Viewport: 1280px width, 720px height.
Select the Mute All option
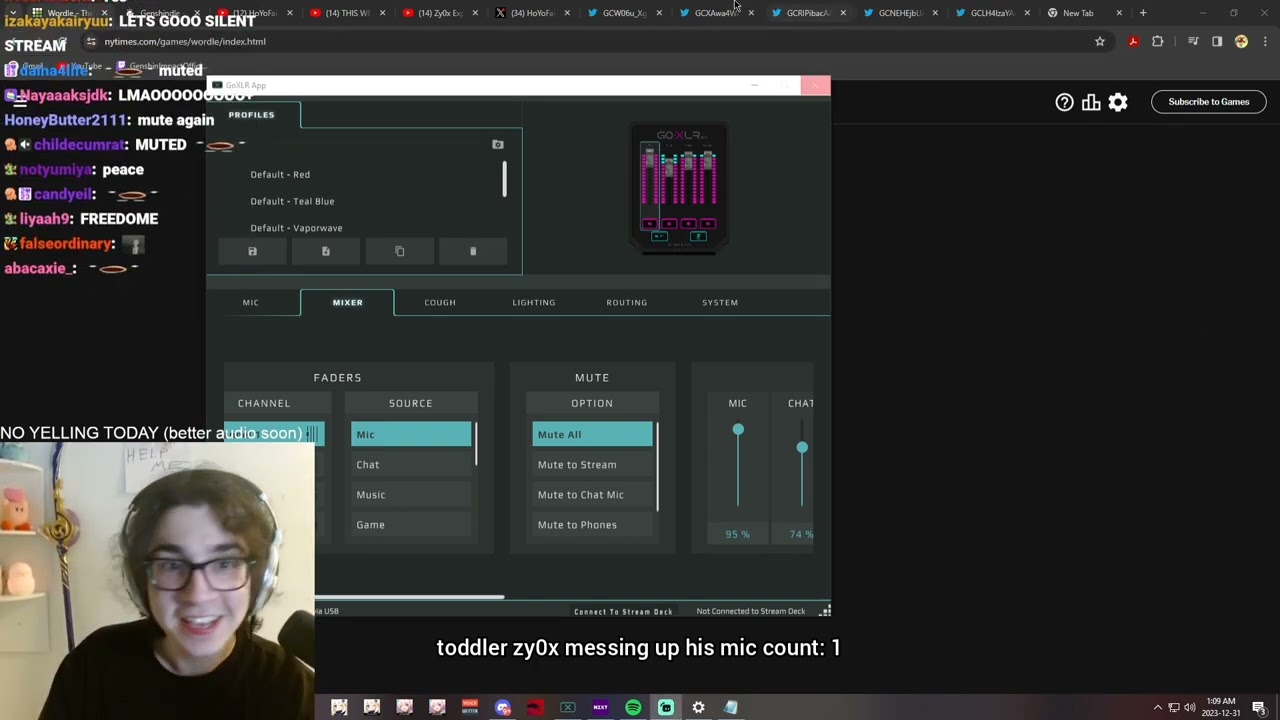click(592, 434)
